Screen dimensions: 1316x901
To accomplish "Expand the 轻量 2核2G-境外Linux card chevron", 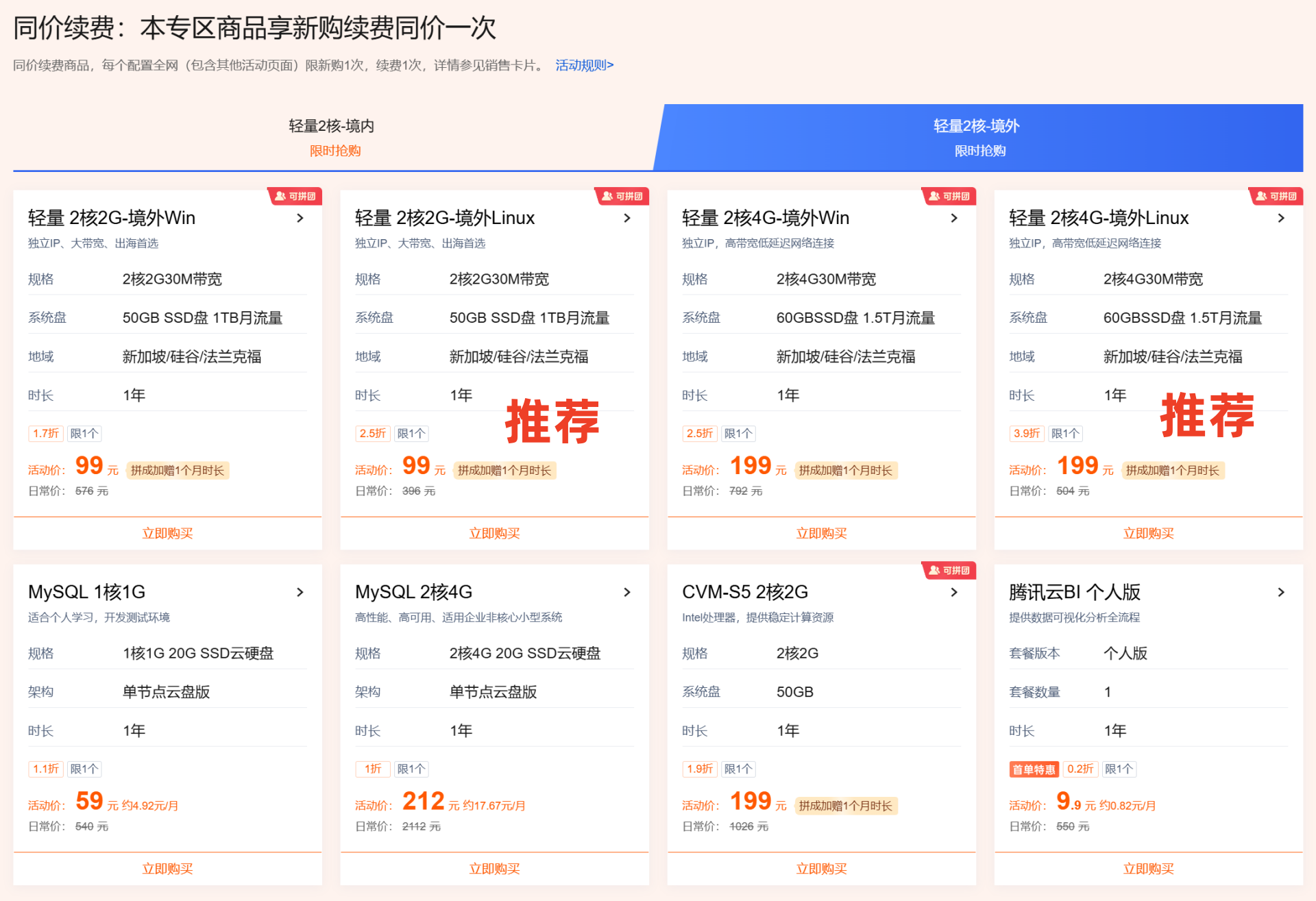I will (x=627, y=218).
